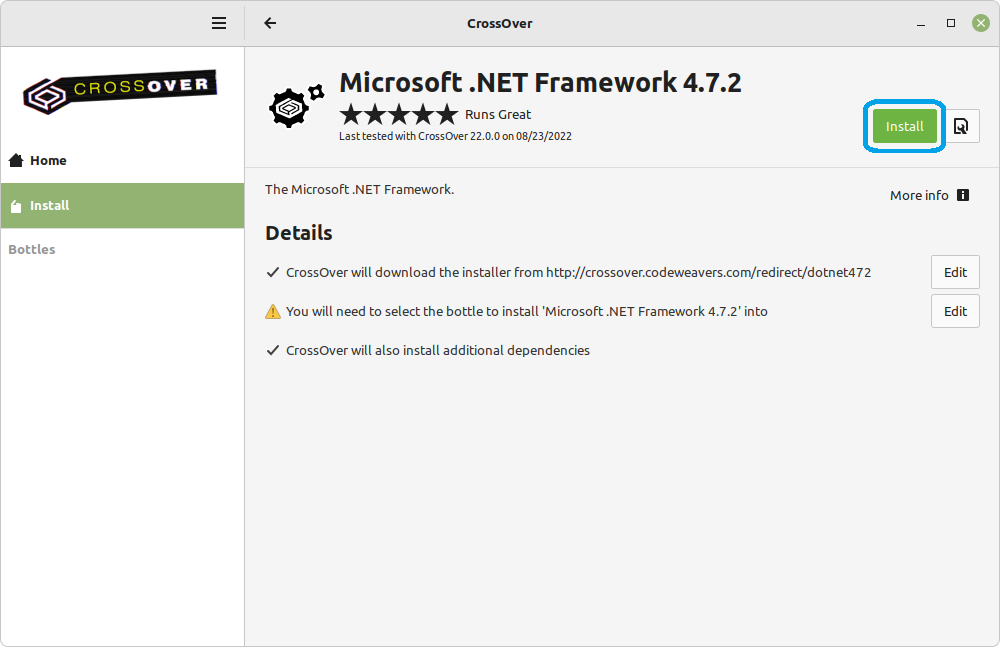Image resolution: width=1000 pixels, height=647 pixels.
Task: Minimize the CrossOver window
Action: point(921,24)
